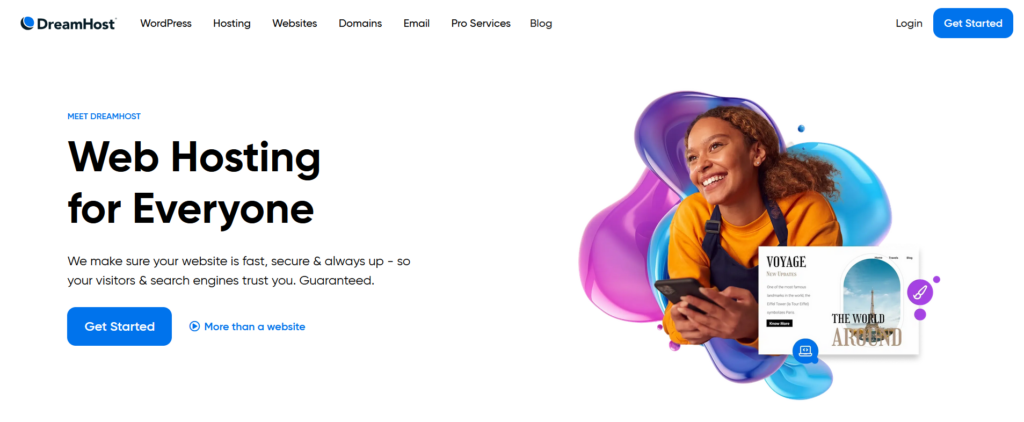Click the Login link
Viewport: 1024px width, 422px height.
click(x=909, y=24)
